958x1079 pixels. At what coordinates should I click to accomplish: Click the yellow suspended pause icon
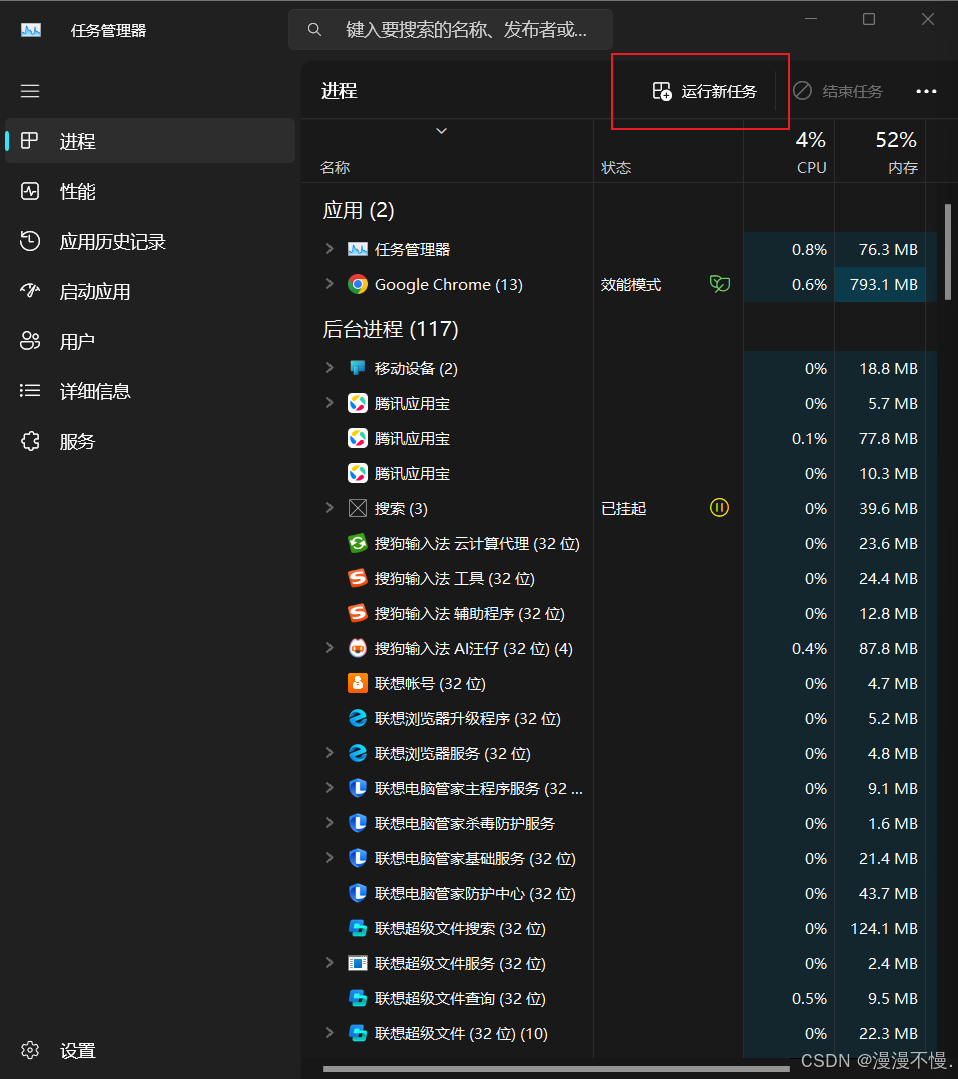719,508
